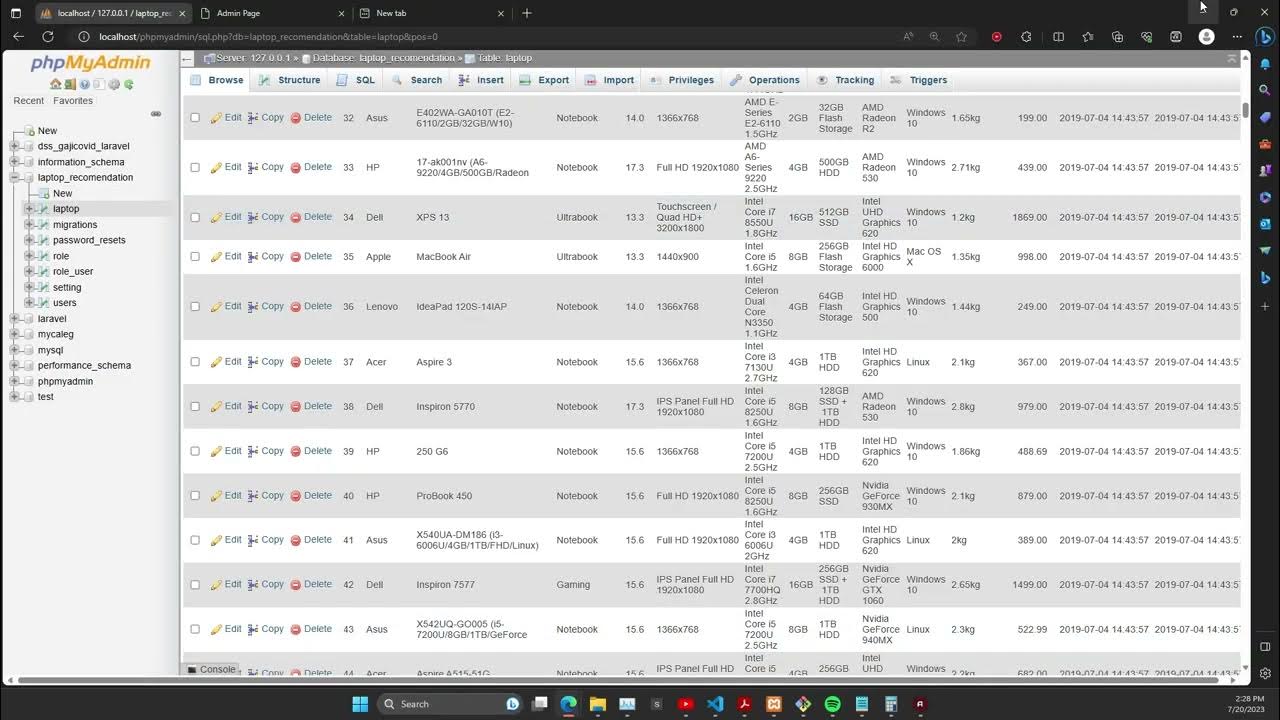Open File Explorer from taskbar

597,704
